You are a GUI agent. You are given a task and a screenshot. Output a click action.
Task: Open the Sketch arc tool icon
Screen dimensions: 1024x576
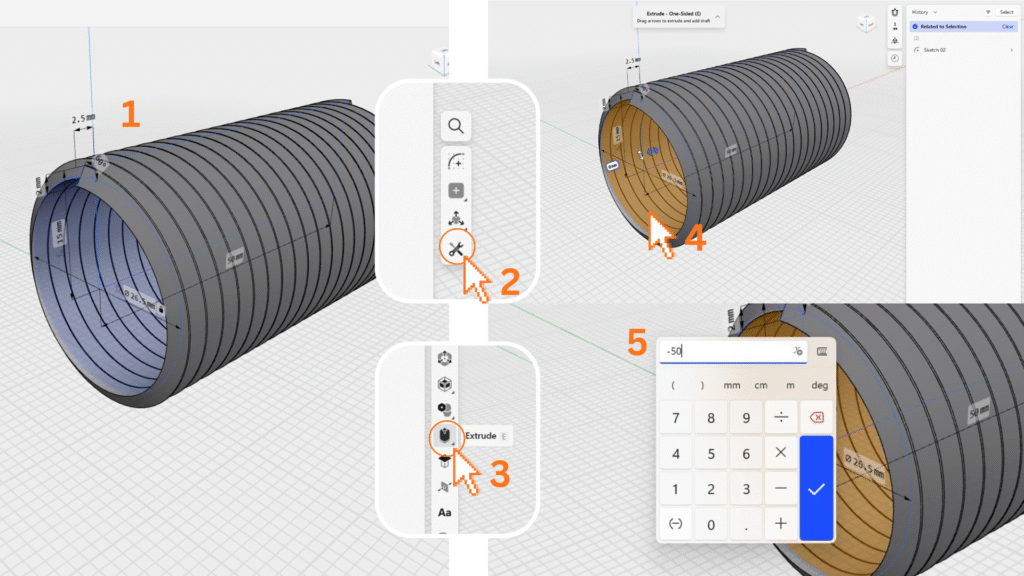coord(456,162)
